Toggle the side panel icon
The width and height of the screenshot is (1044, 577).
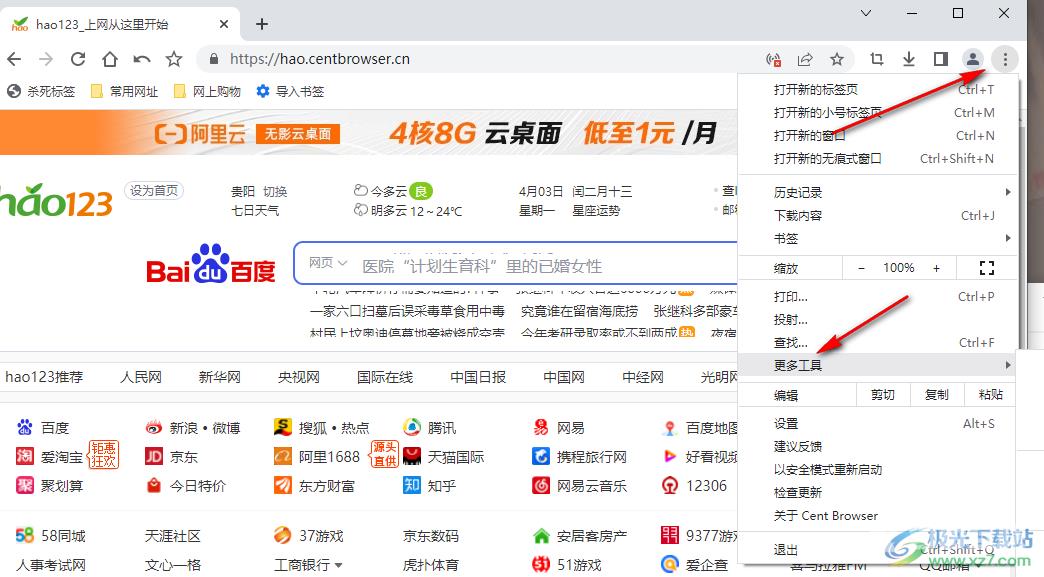pos(941,59)
